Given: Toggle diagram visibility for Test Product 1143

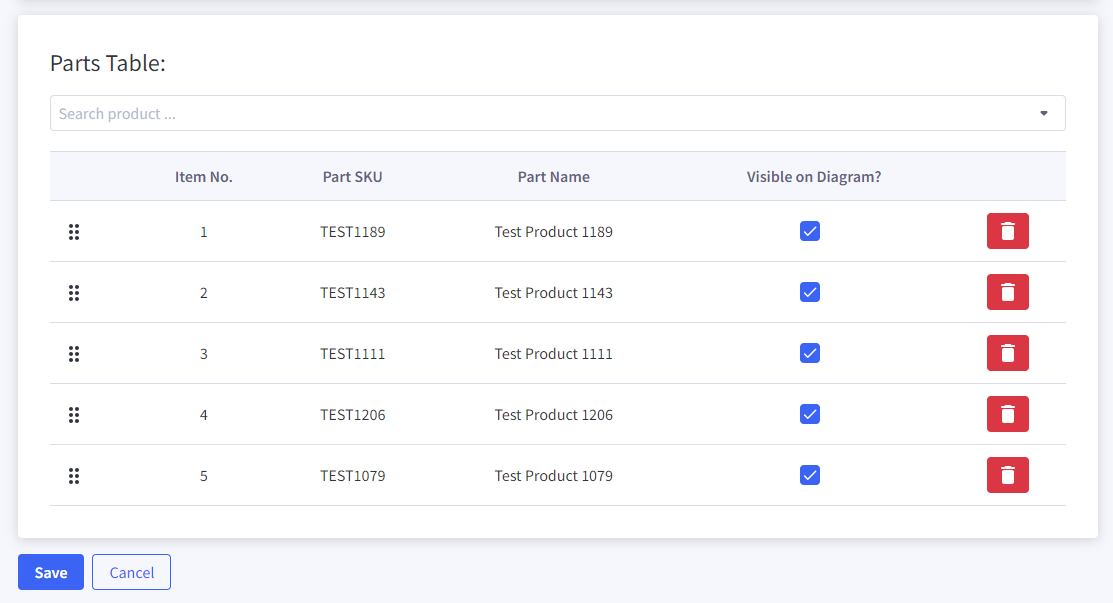Looking at the screenshot, I should coord(809,292).
